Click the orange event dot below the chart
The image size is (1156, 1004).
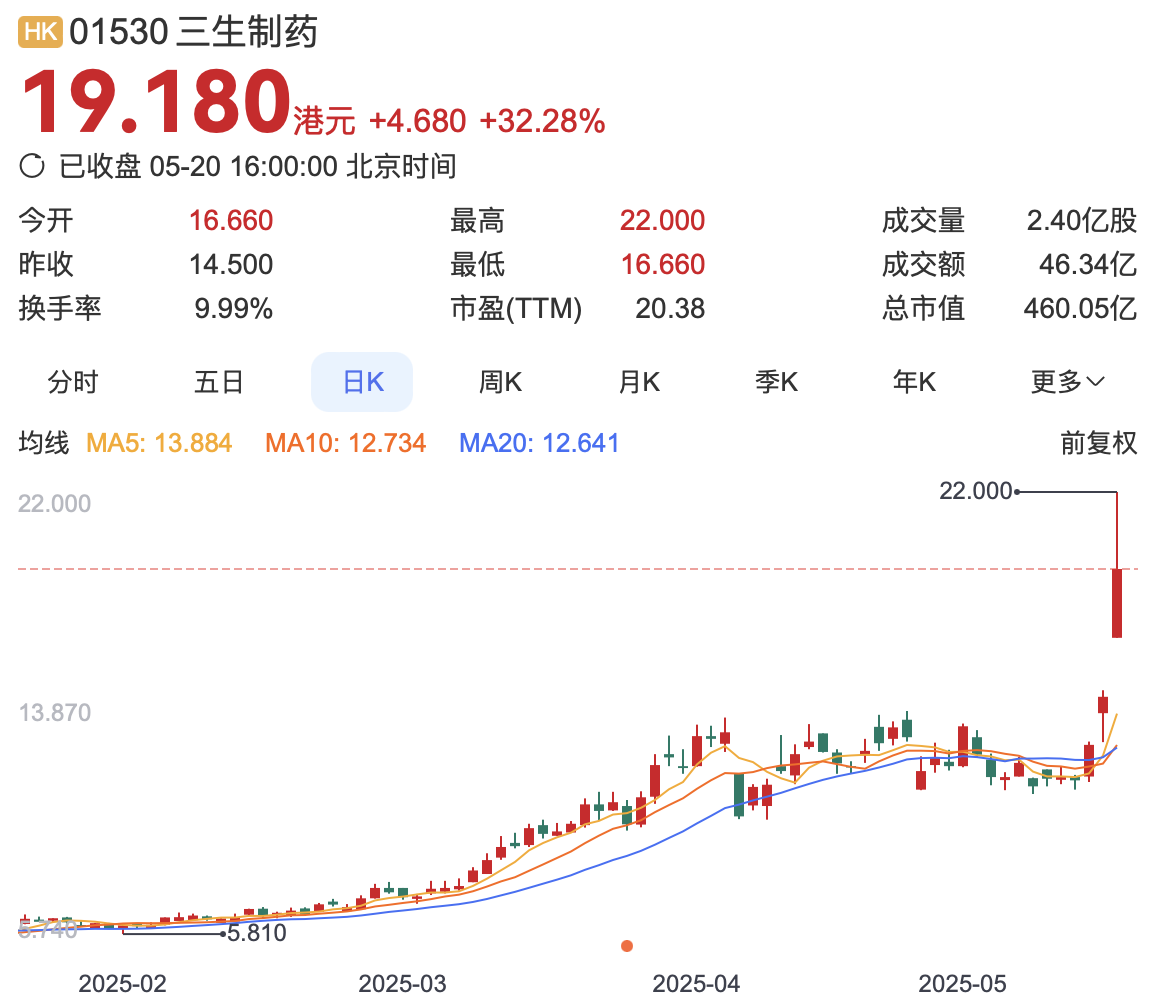(x=627, y=946)
